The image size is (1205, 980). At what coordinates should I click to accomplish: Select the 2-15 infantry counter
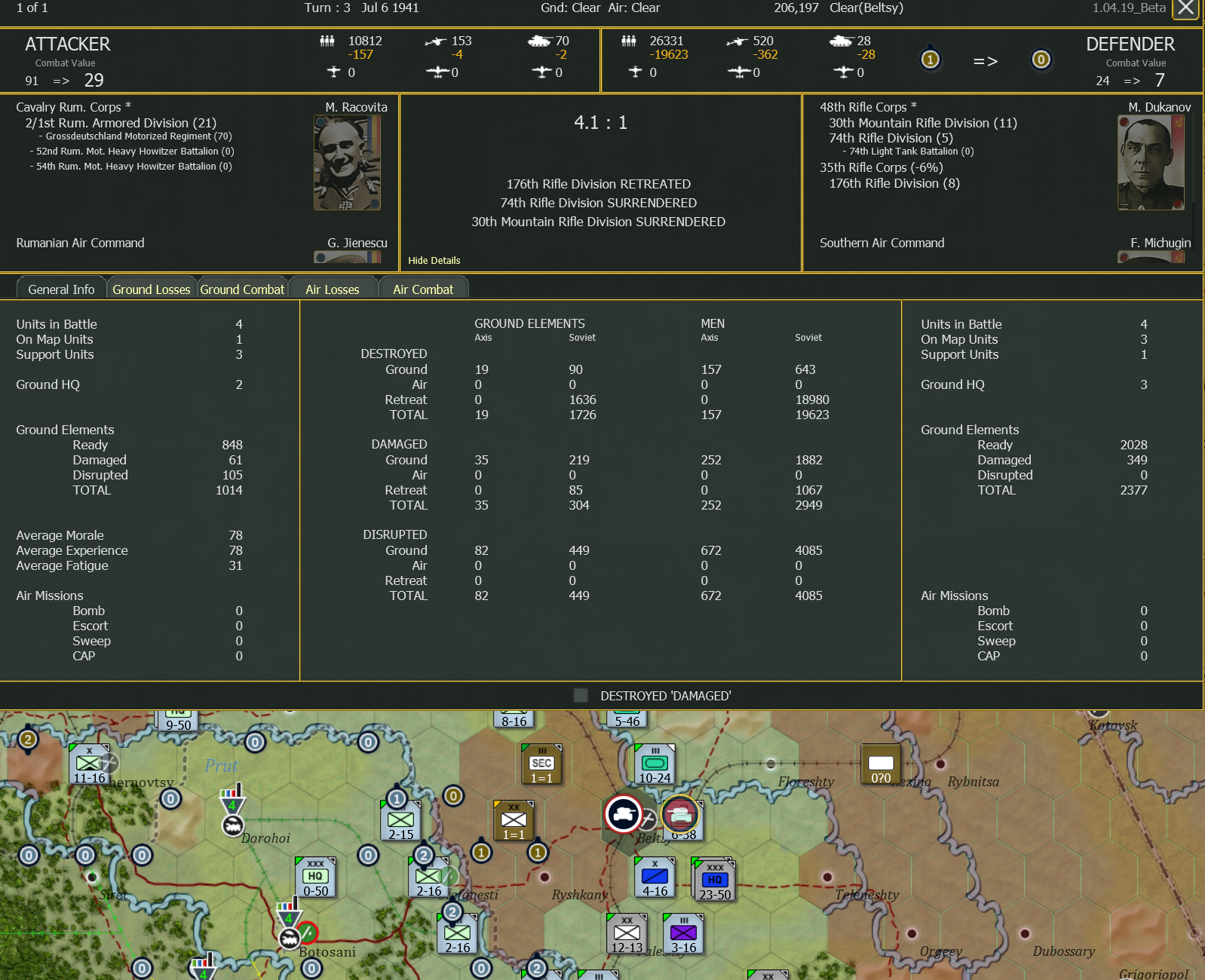[x=400, y=820]
